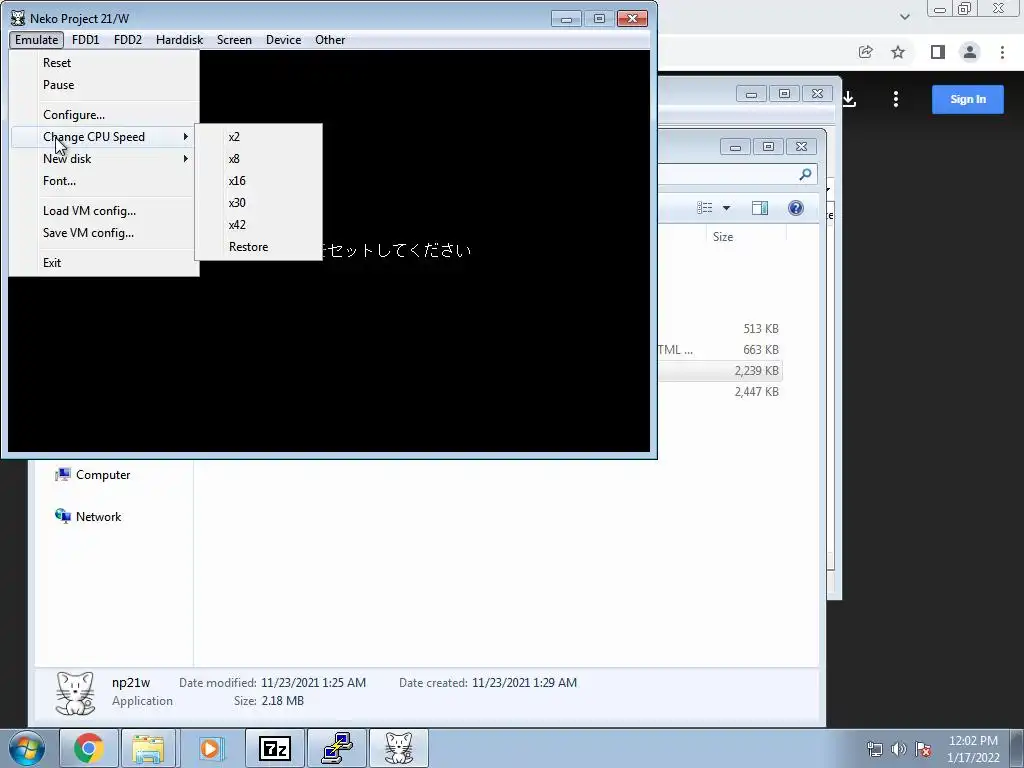
Task: Set CPU speed to x16
Action: pyautogui.click(x=259, y=181)
